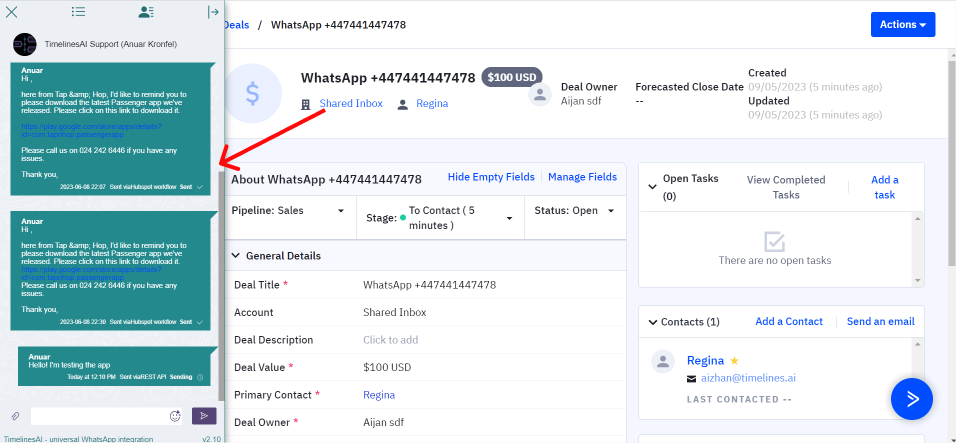
Task: Click the blue floating arrow button
Action: [911, 399]
